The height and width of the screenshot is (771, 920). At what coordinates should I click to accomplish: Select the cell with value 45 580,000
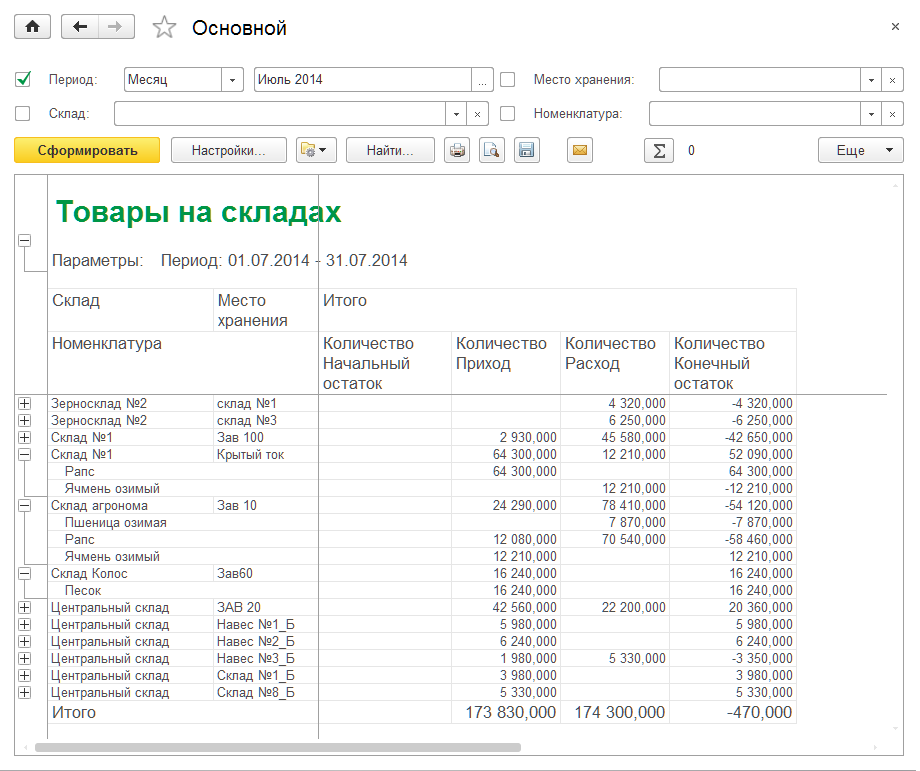615,438
